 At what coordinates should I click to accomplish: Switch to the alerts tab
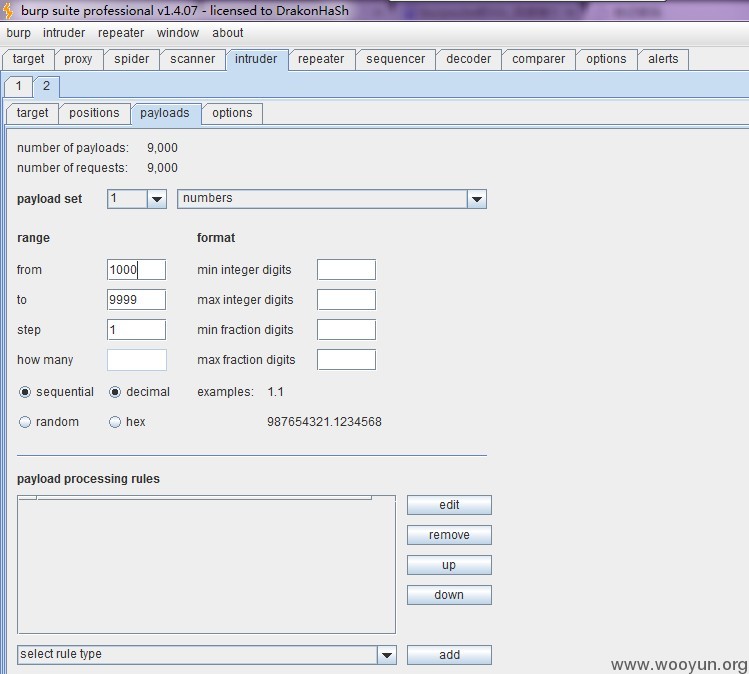(663, 59)
